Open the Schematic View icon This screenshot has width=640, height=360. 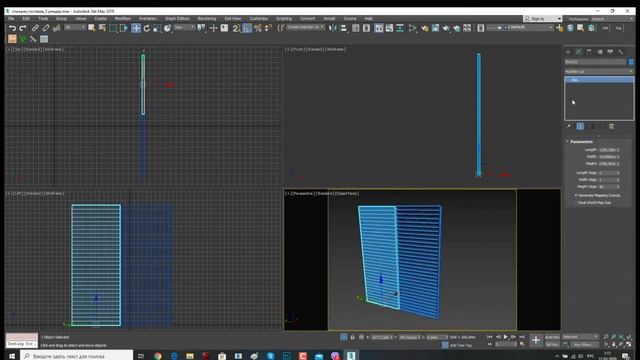click(x=400, y=28)
